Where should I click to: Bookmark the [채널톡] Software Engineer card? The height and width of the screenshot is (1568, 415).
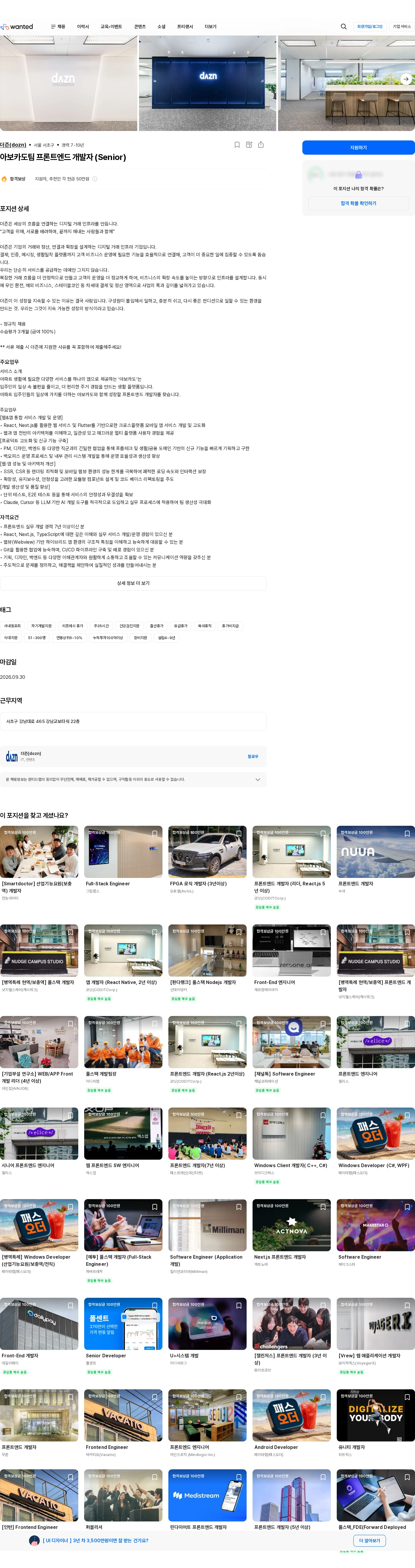click(323, 1024)
